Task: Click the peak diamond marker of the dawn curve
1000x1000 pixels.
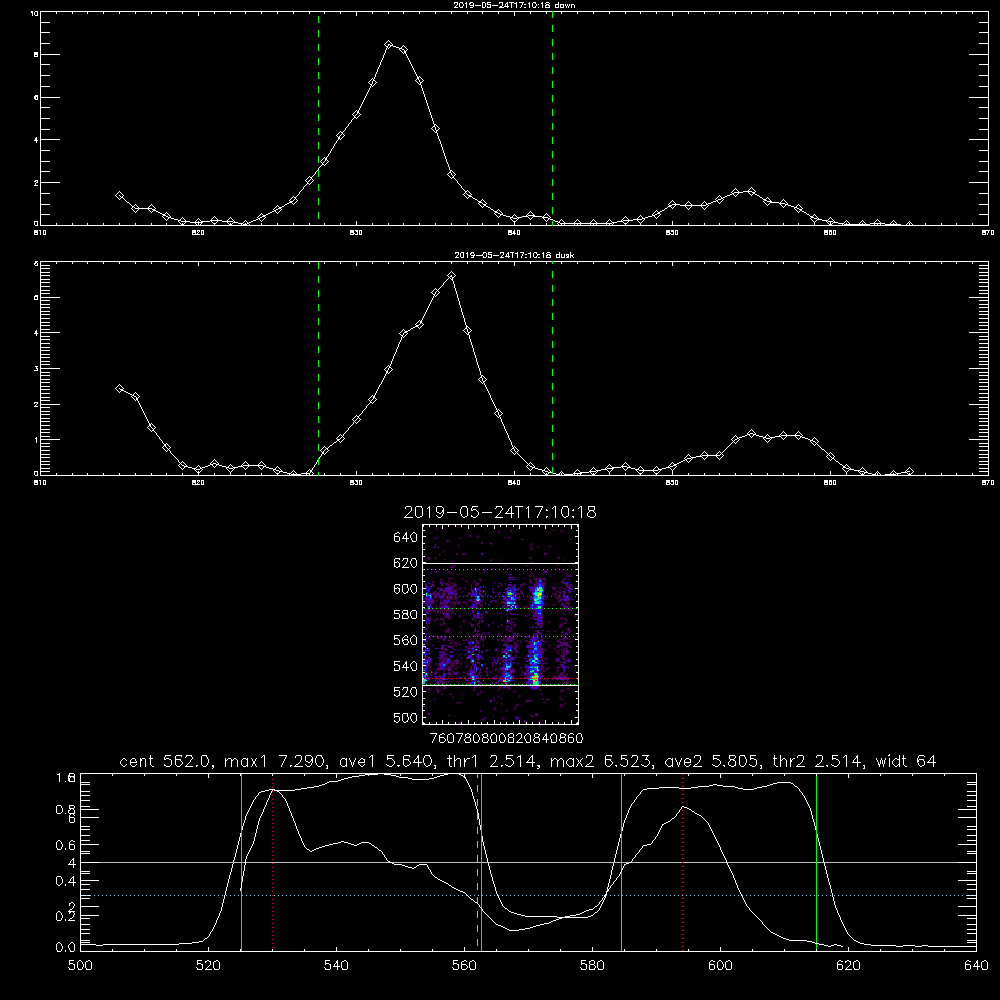Action: point(389,45)
